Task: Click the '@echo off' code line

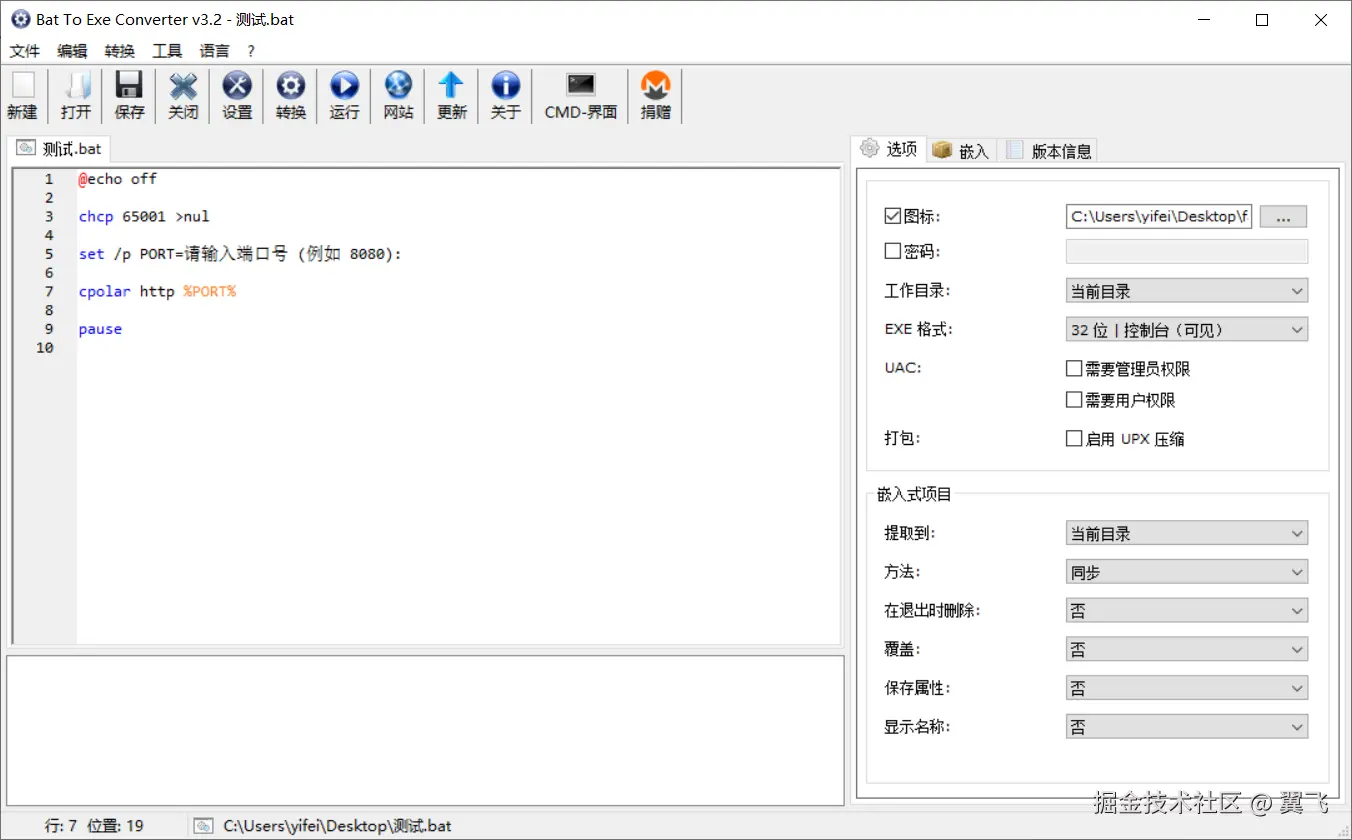Action: pos(118,179)
